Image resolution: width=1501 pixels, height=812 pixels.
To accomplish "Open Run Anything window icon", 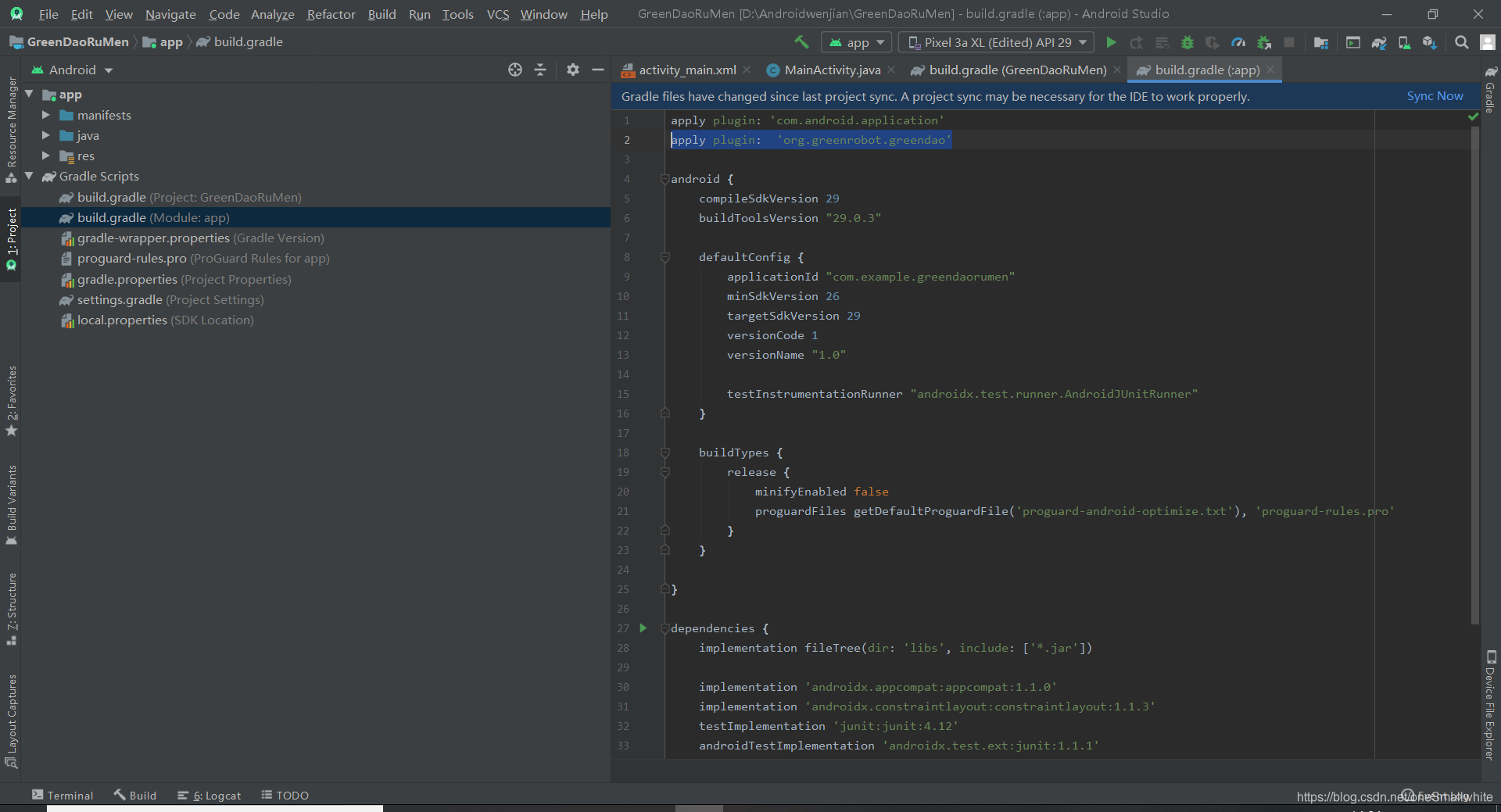I will coord(1353,42).
